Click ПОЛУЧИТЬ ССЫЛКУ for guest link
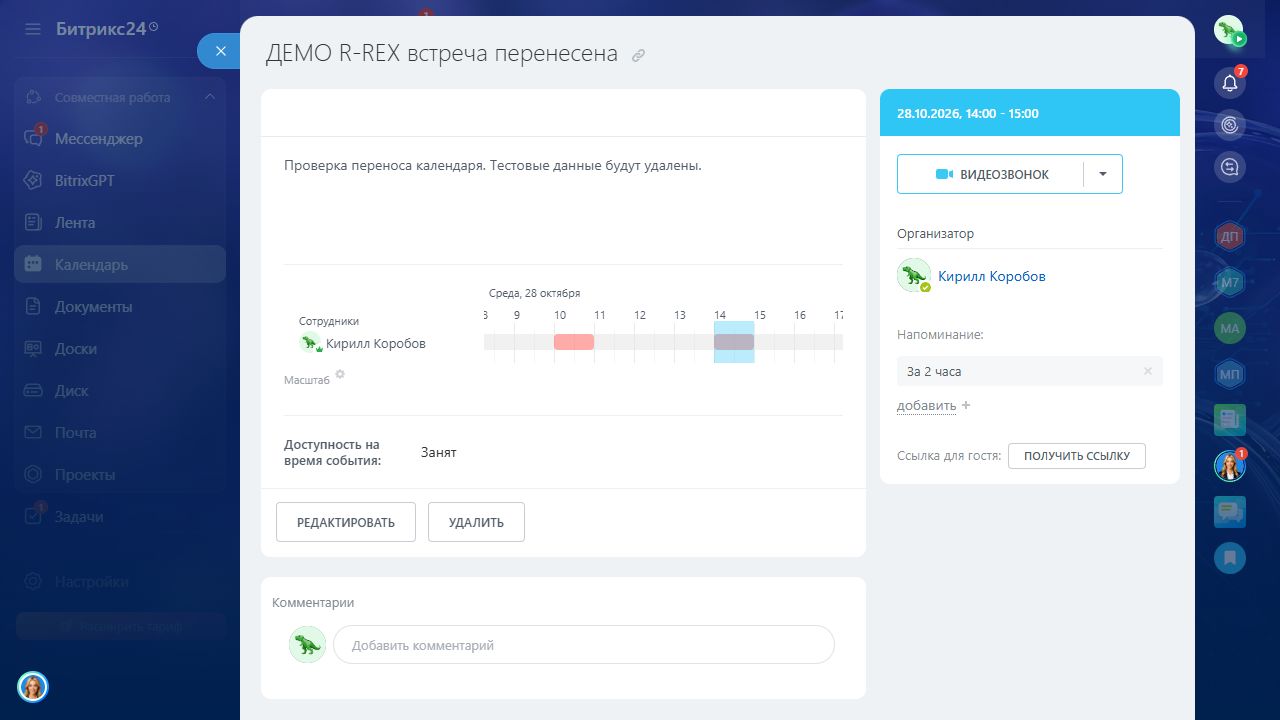 click(x=1077, y=456)
